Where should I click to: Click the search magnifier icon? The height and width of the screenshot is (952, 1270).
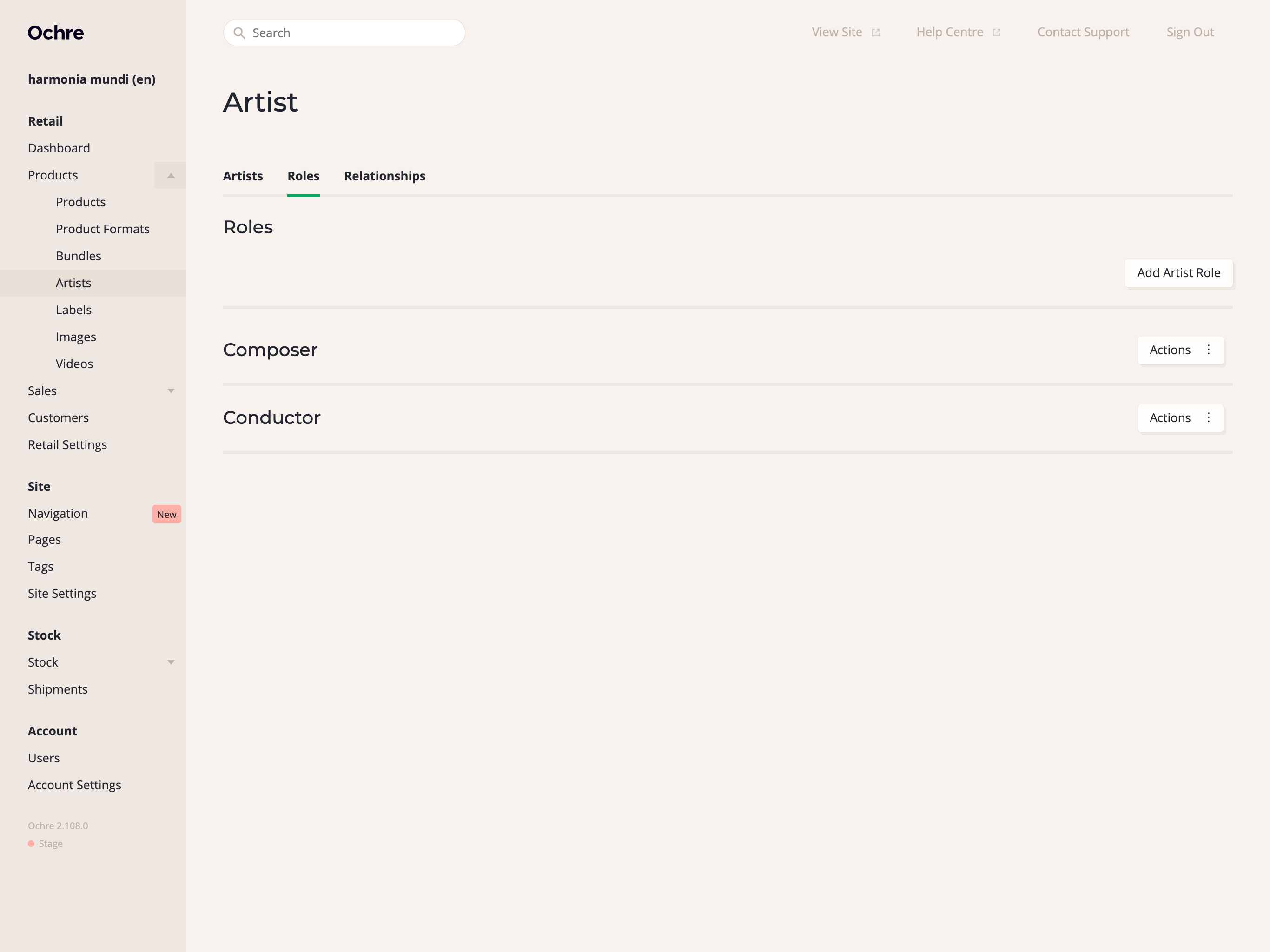pos(239,33)
